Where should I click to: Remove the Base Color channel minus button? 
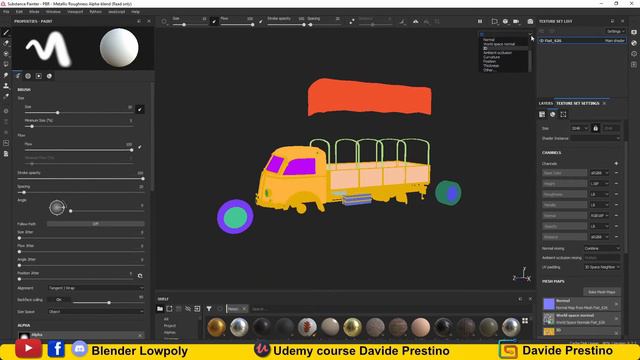pyautogui.click(x=616, y=173)
